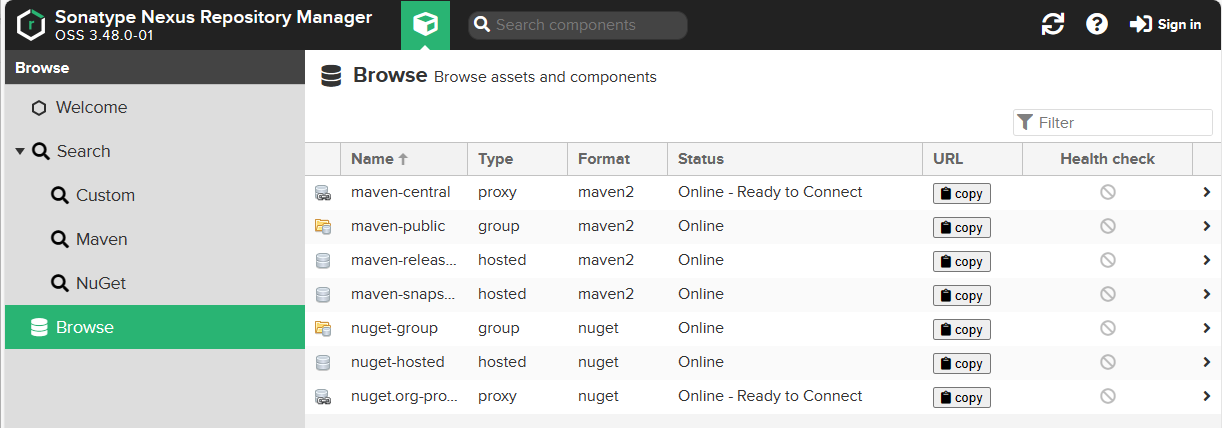Select the nuget-hosted repository name
Viewport: 1222px width, 428px height.
398,362
